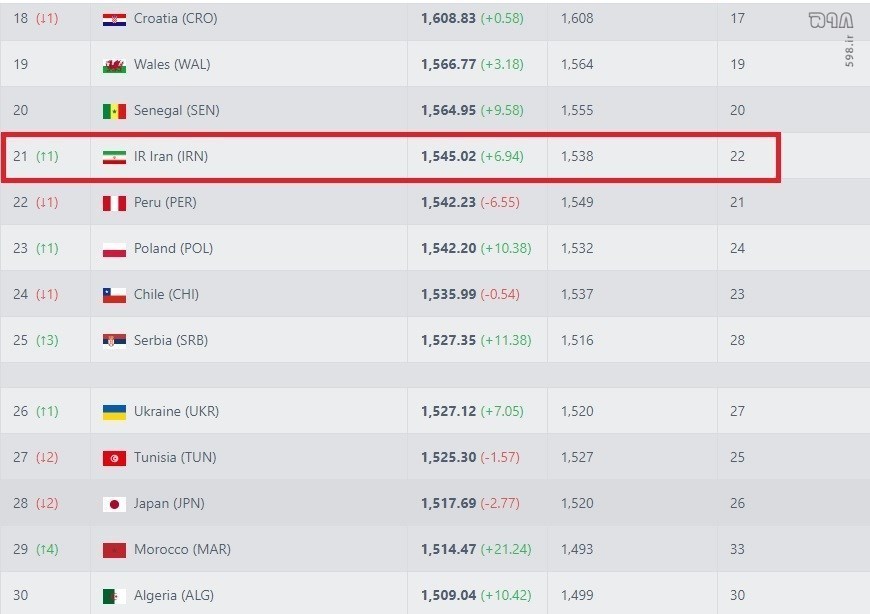Click the IR Iran flag icon

tap(114, 157)
